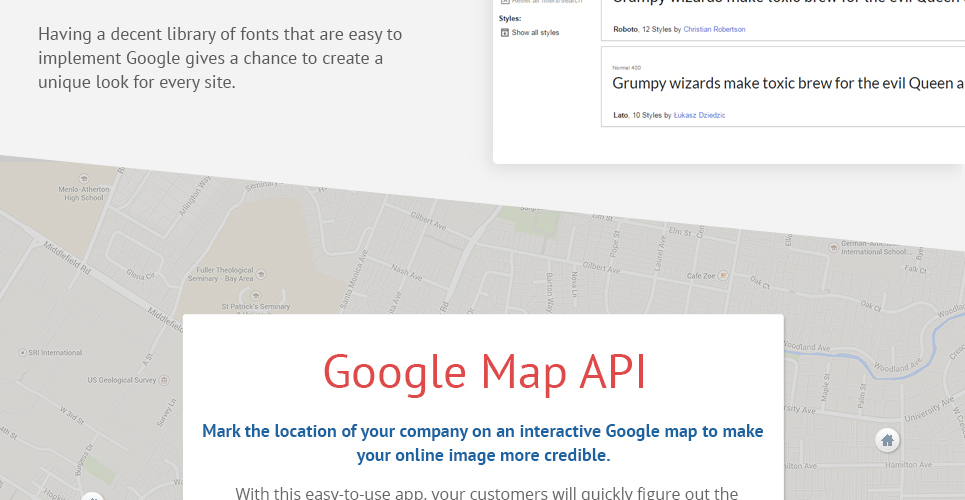Click the blue Mark the location subheading
Screen dimensions: 965x500
[x=483, y=443]
